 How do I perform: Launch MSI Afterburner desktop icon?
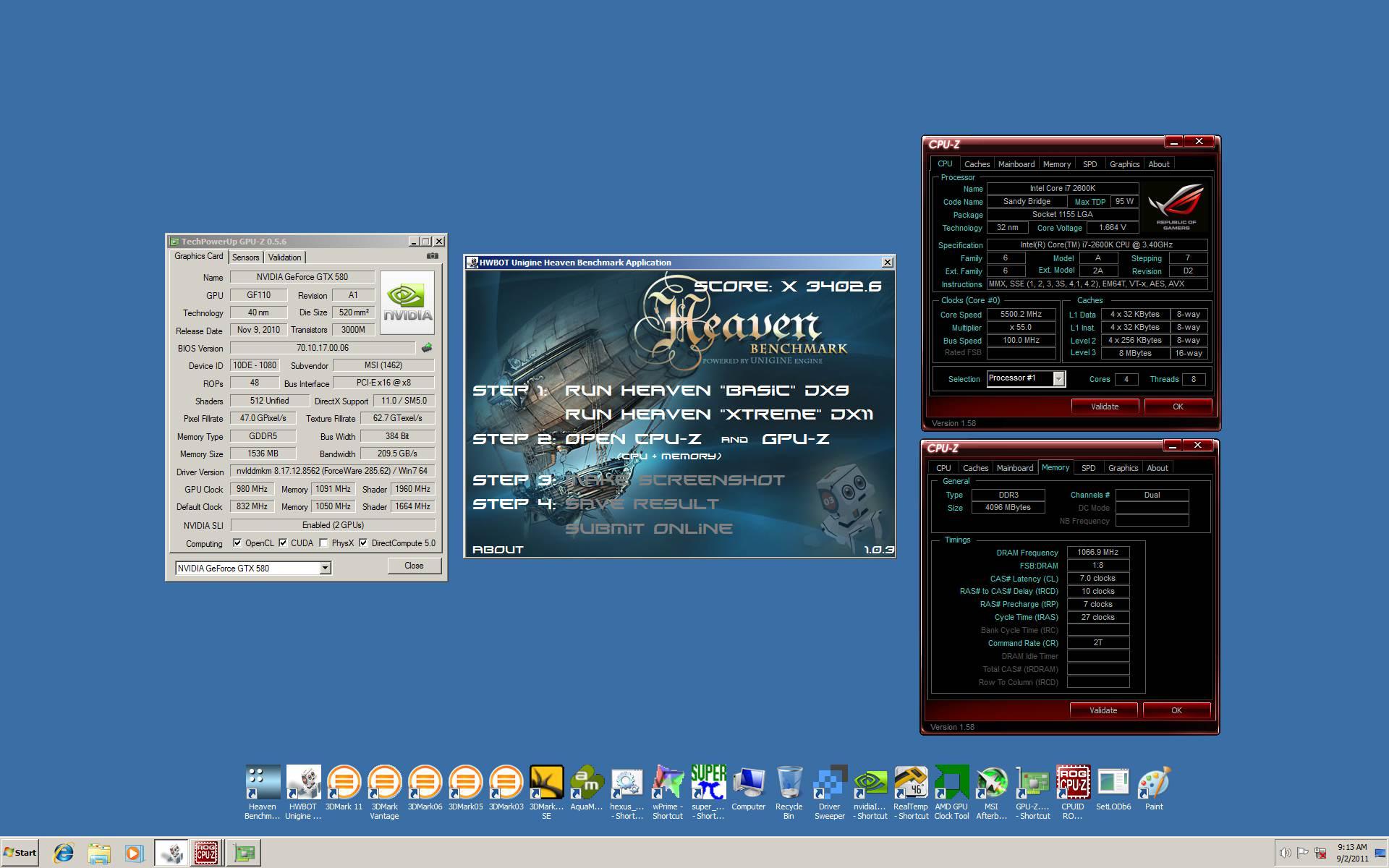pyautogui.click(x=991, y=792)
